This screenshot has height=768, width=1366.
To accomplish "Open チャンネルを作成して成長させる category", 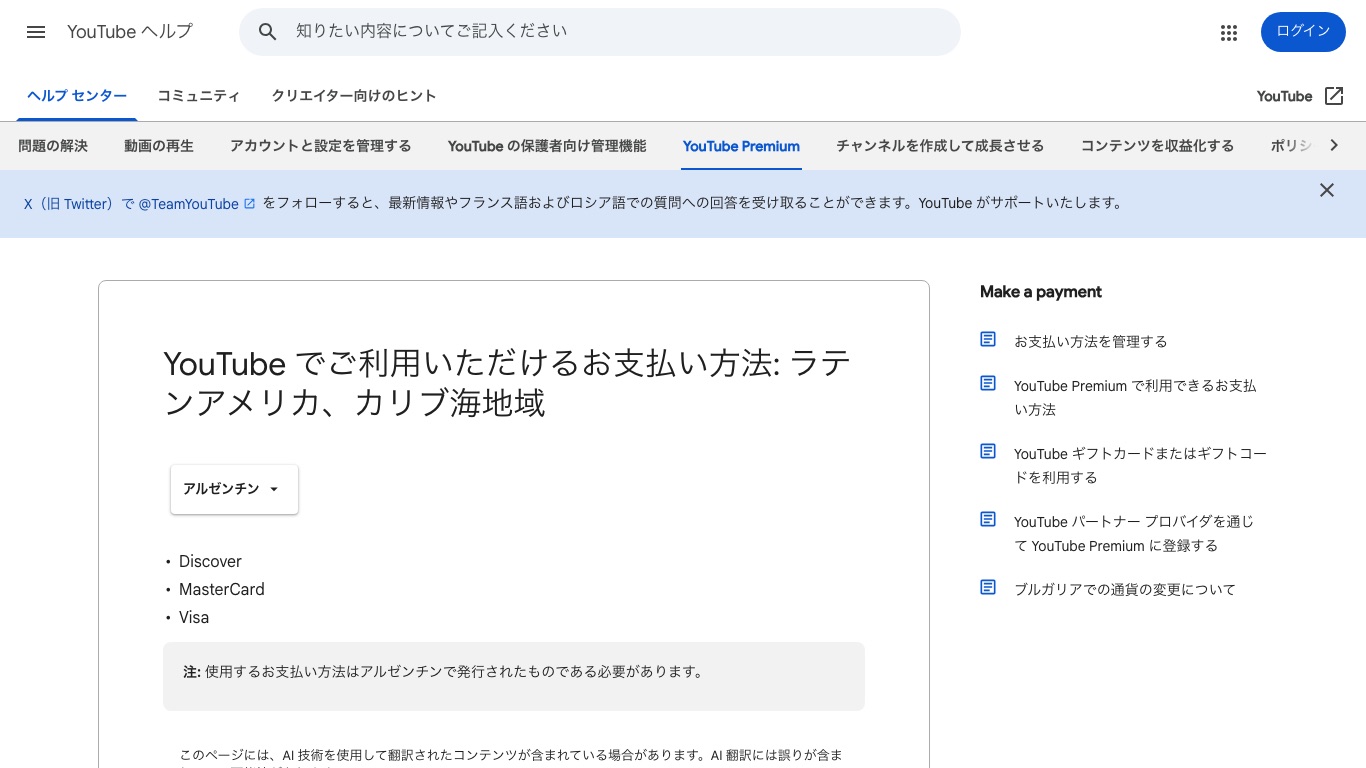I will pos(940,146).
